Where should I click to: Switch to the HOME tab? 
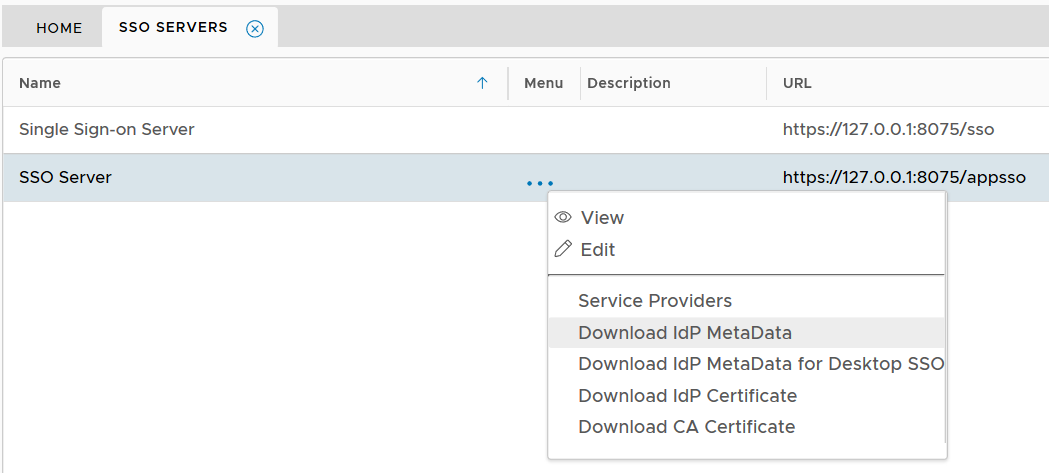59,28
